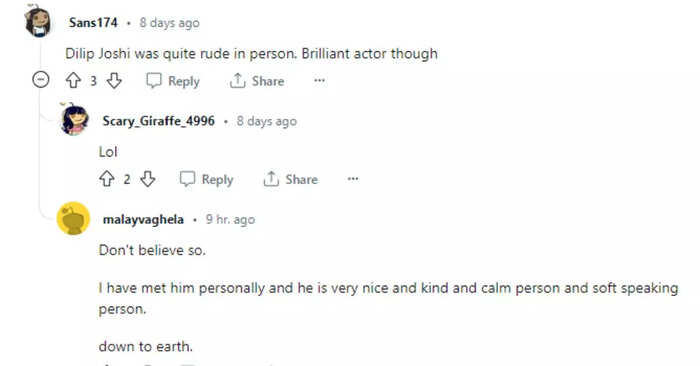Screen dimensions: 700x366
Task: Open Scary_Giraffe_4996 username link
Action: point(158,121)
